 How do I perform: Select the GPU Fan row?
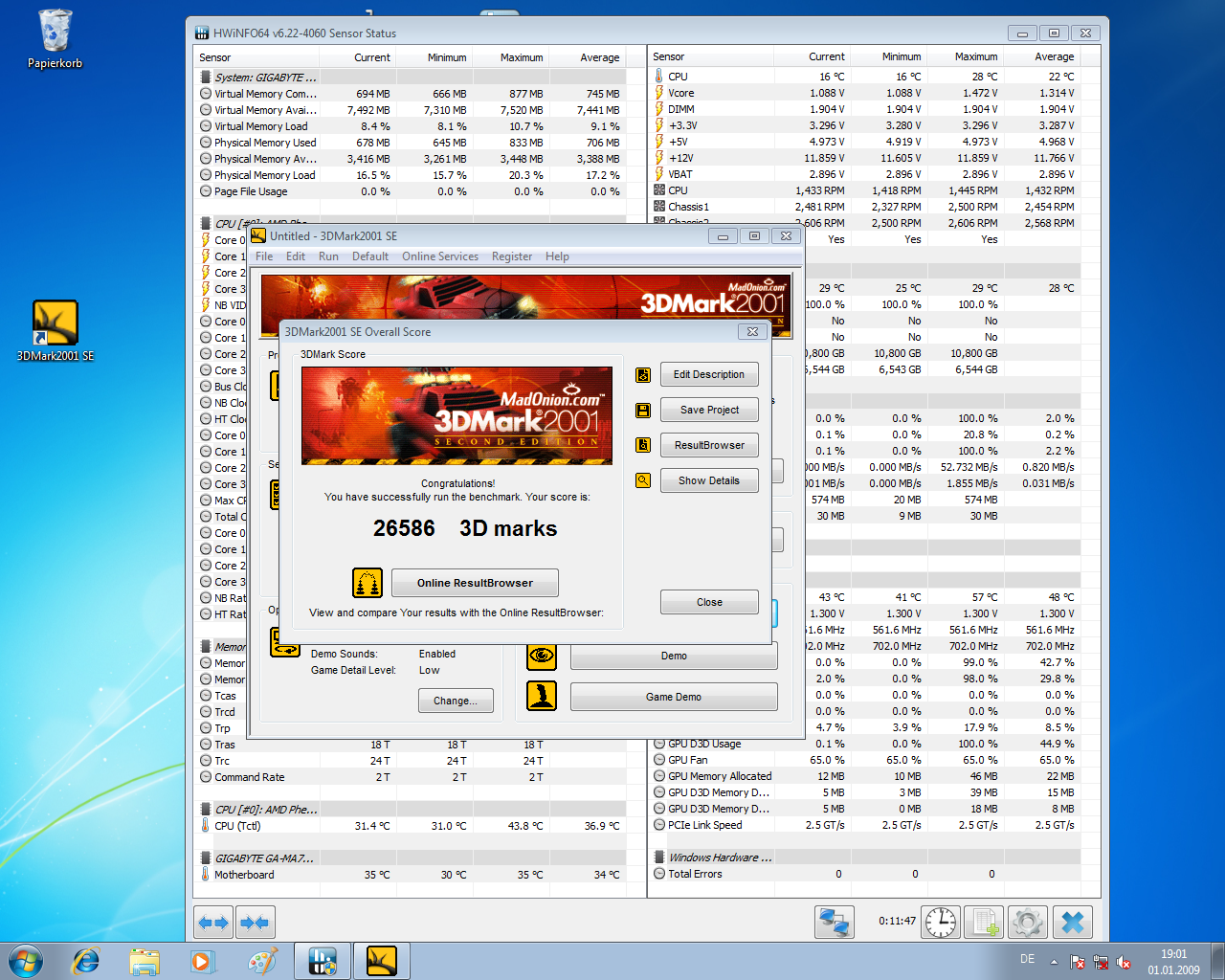865,760
